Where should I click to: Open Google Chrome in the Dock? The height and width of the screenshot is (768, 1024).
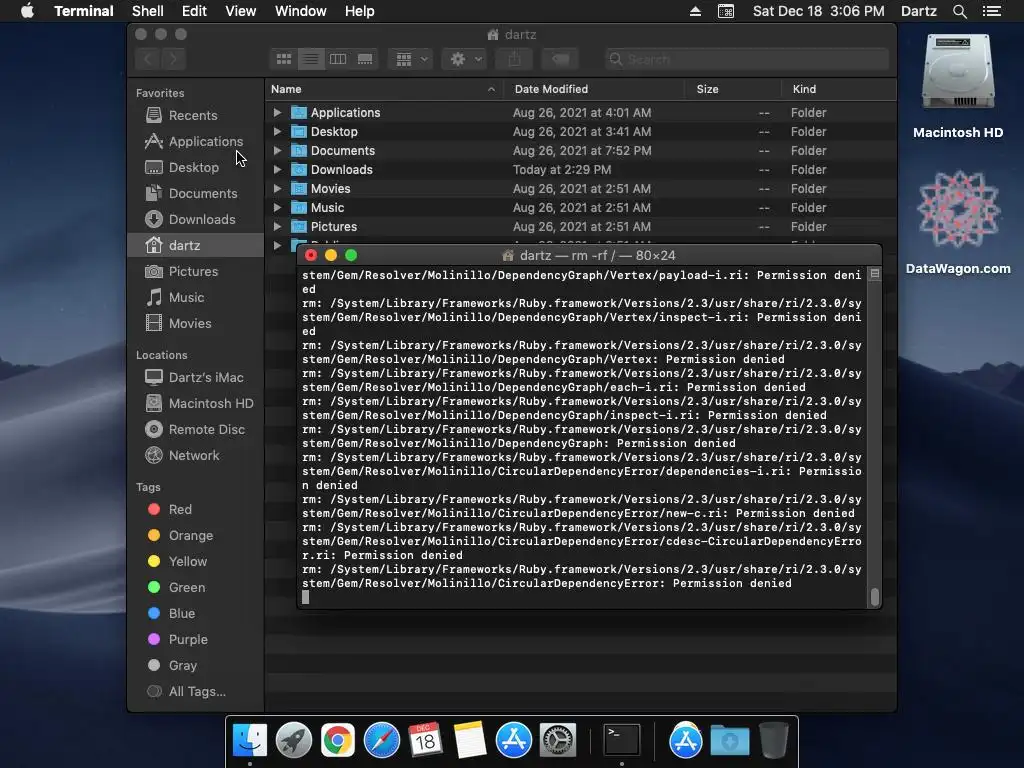pos(338,741)
